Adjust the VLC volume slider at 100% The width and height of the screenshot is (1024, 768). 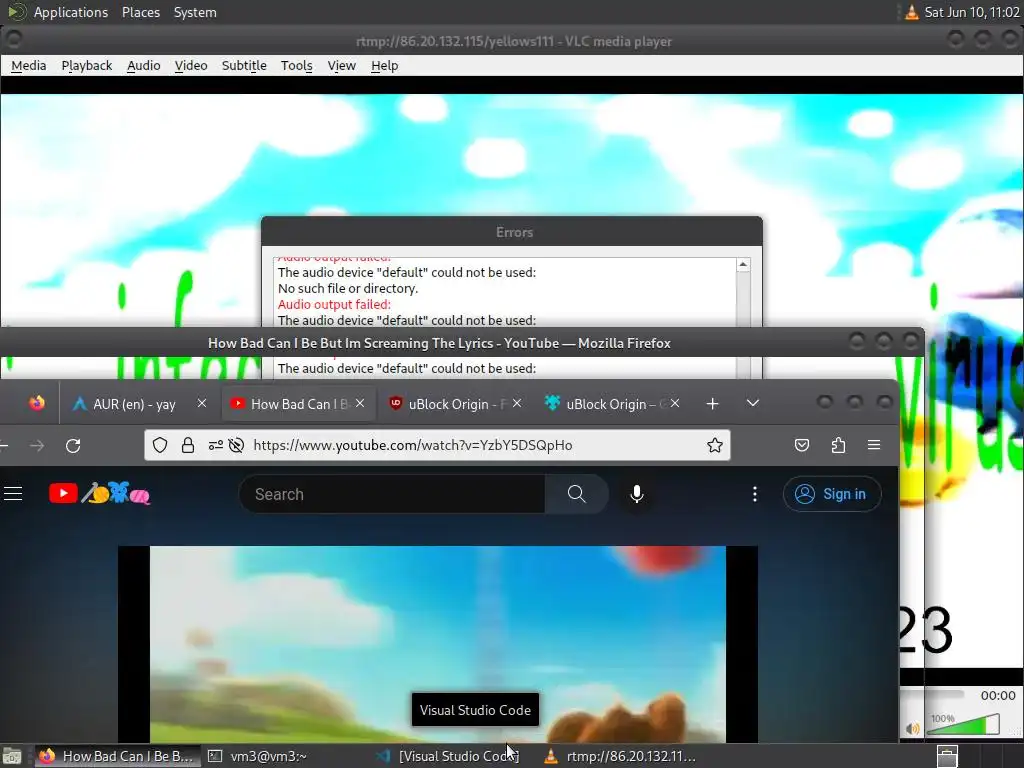(x=964, y=725)
